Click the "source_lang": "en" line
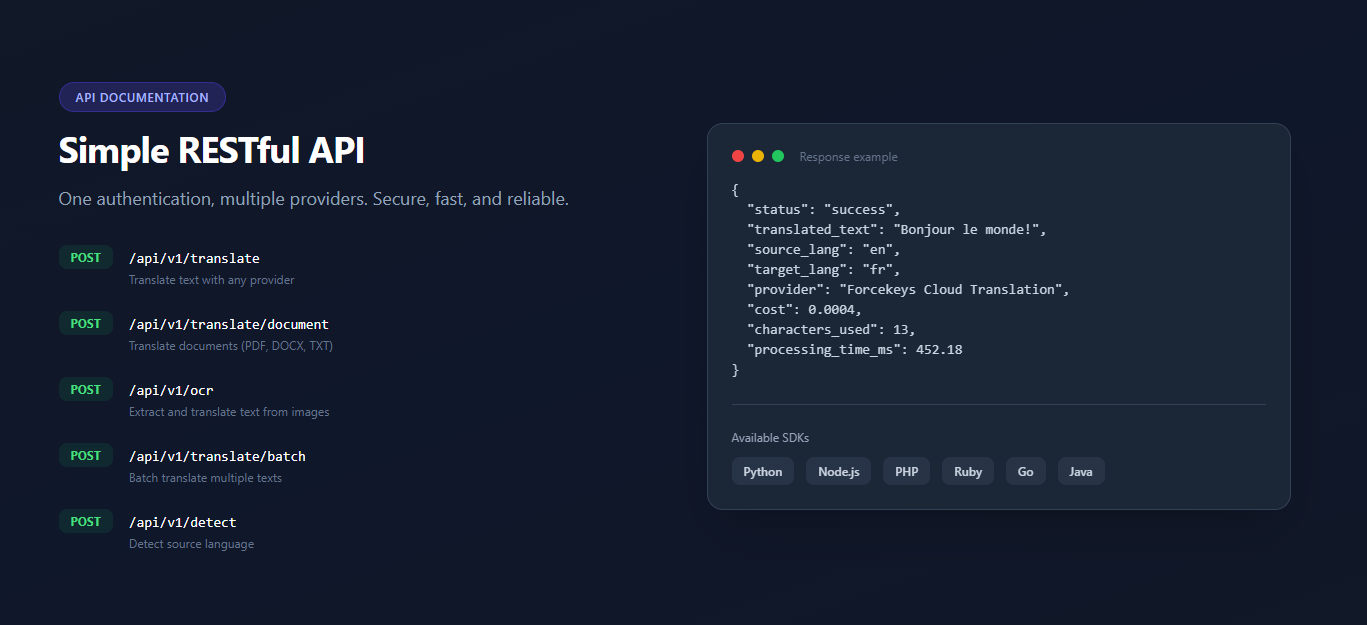Viewport: 1367px width, 625px height. coord(824,250)
